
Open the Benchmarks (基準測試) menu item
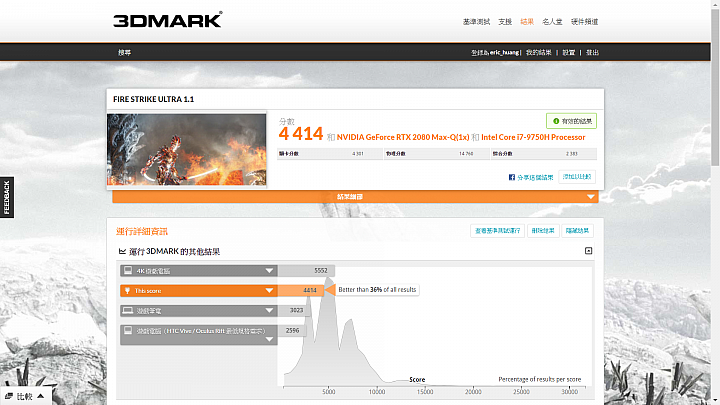click(476, 22)
